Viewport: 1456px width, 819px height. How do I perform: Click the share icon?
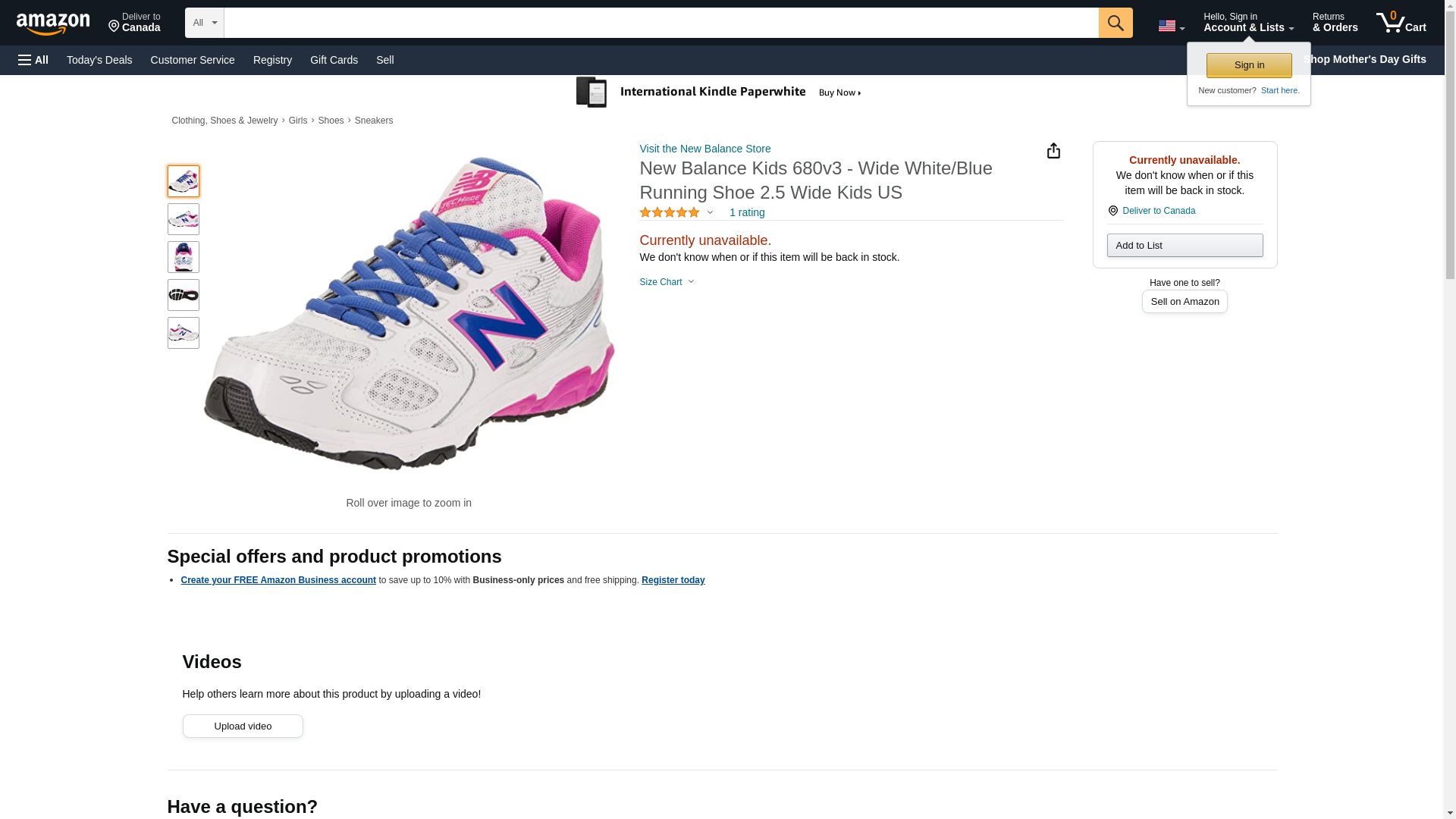tap(1053, 151)
